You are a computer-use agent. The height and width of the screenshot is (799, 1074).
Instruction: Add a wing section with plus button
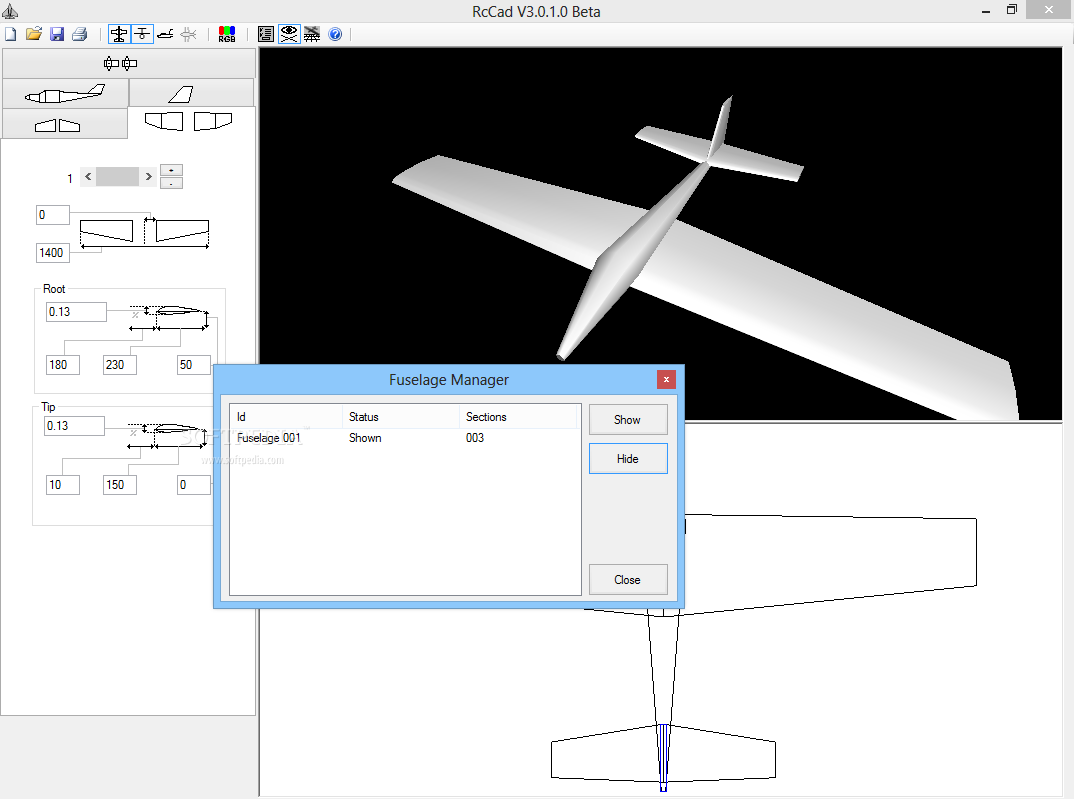[x=171, y=170]
